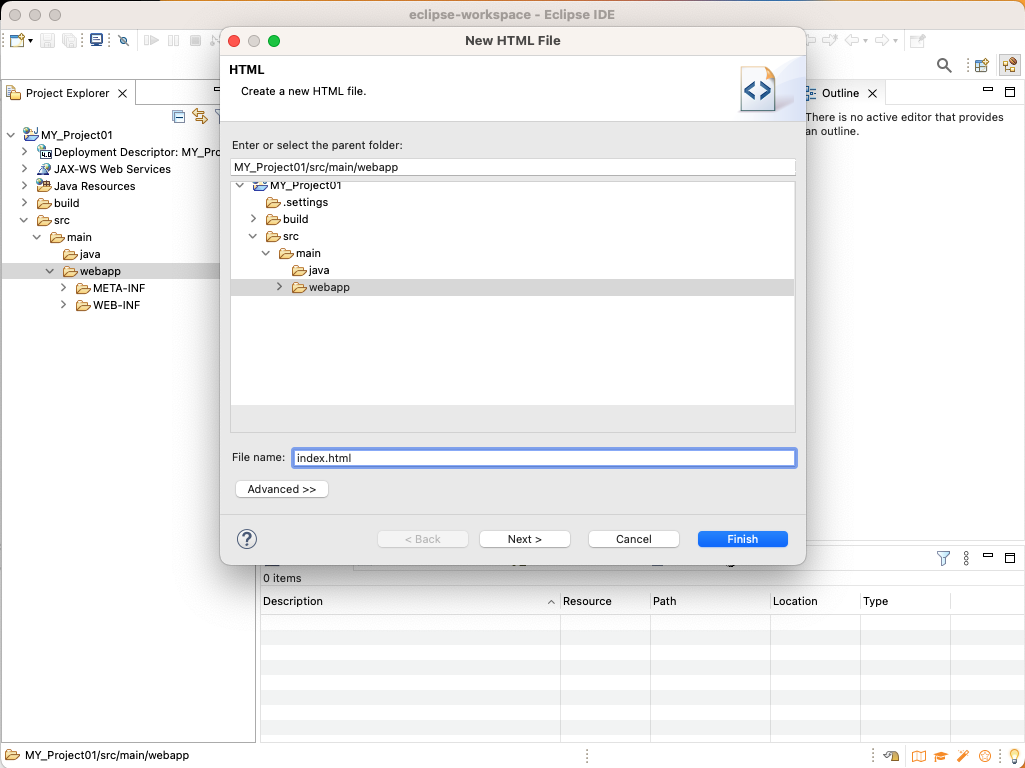Select build folder in Project Explorer
The width and height of the screenshot is (1025, 768).
tap(66, 203)
